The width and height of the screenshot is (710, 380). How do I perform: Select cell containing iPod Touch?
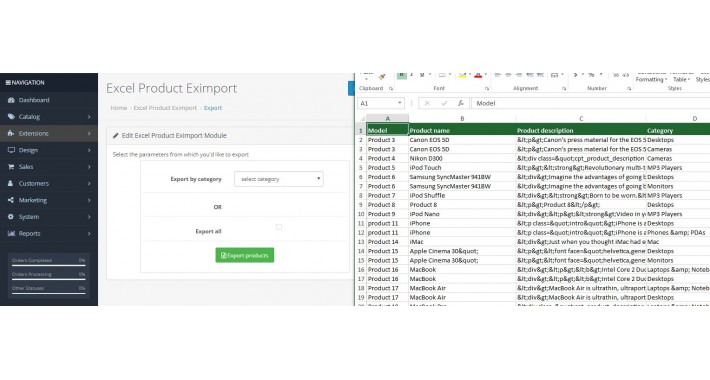[462, 168]
